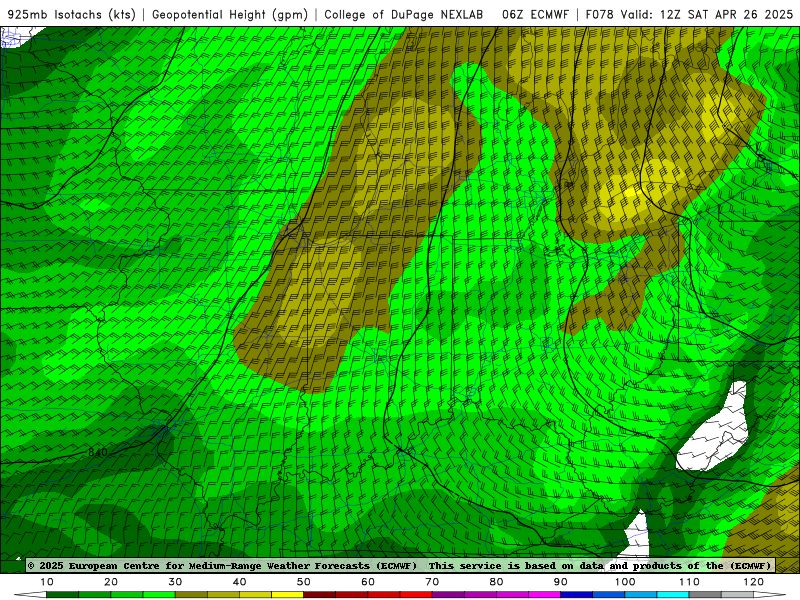Click the '30' label on the color scale

point(175,582)
